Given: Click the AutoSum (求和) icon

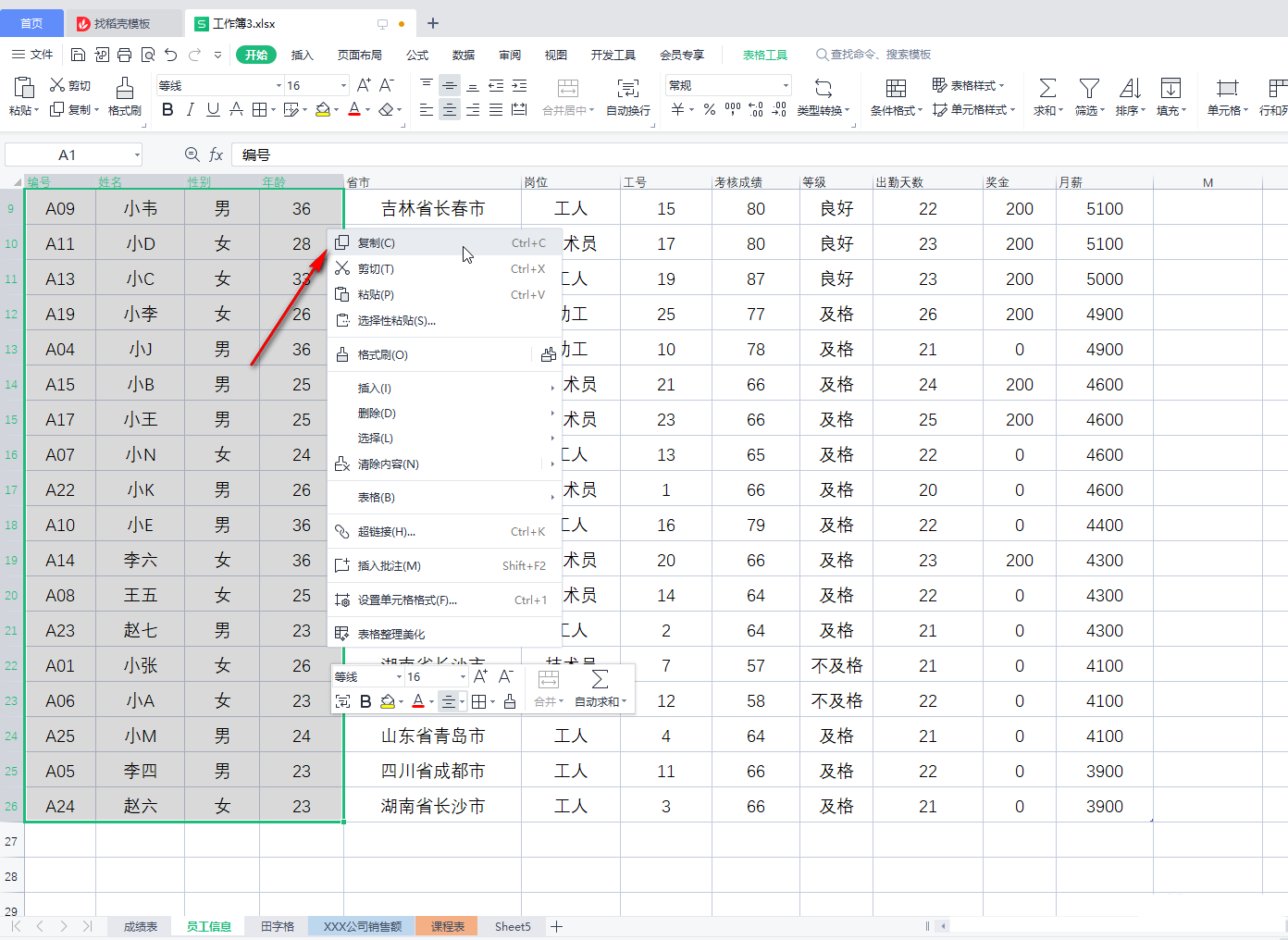Looking at the screenshot, I should pyautogui.click(x=1046, y=93).
